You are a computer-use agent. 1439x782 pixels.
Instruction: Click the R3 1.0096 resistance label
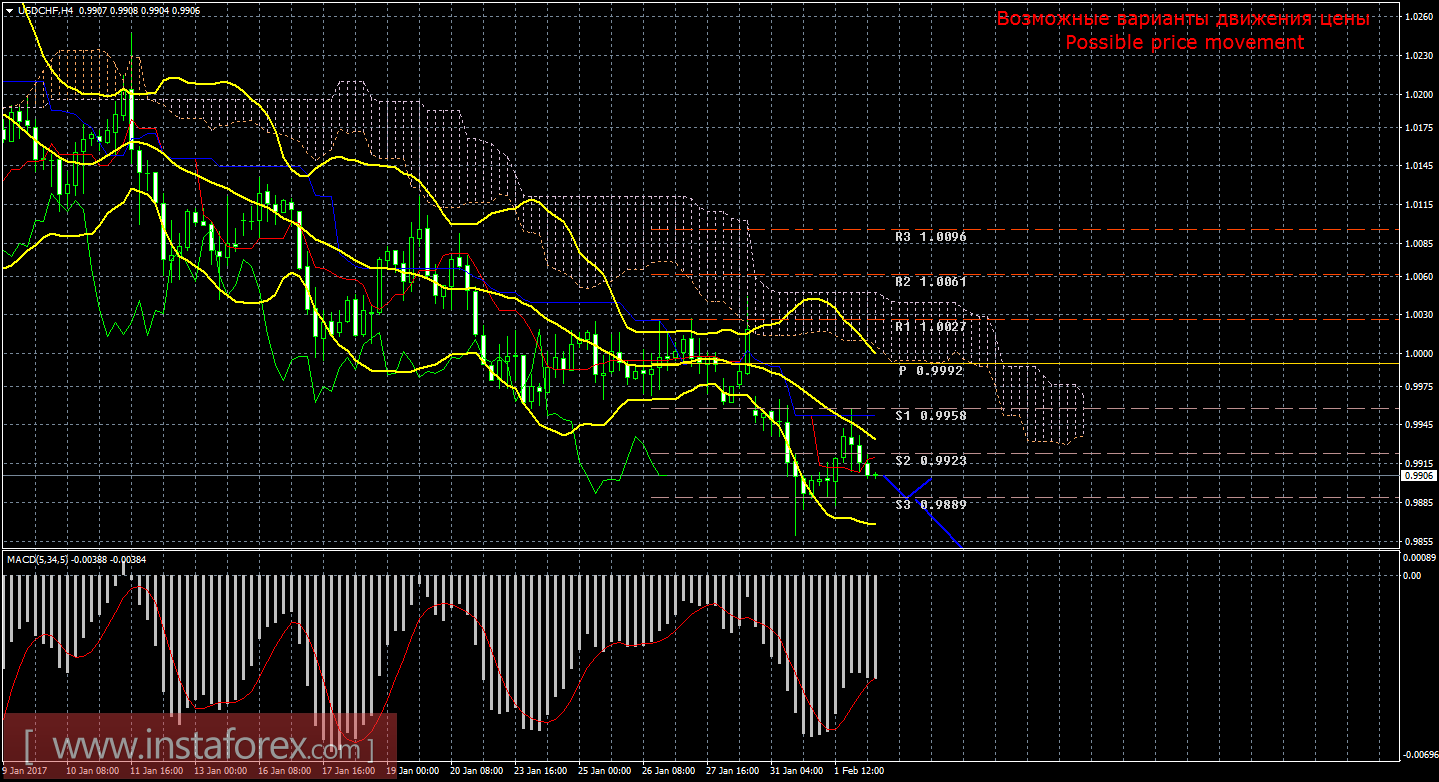930,237
